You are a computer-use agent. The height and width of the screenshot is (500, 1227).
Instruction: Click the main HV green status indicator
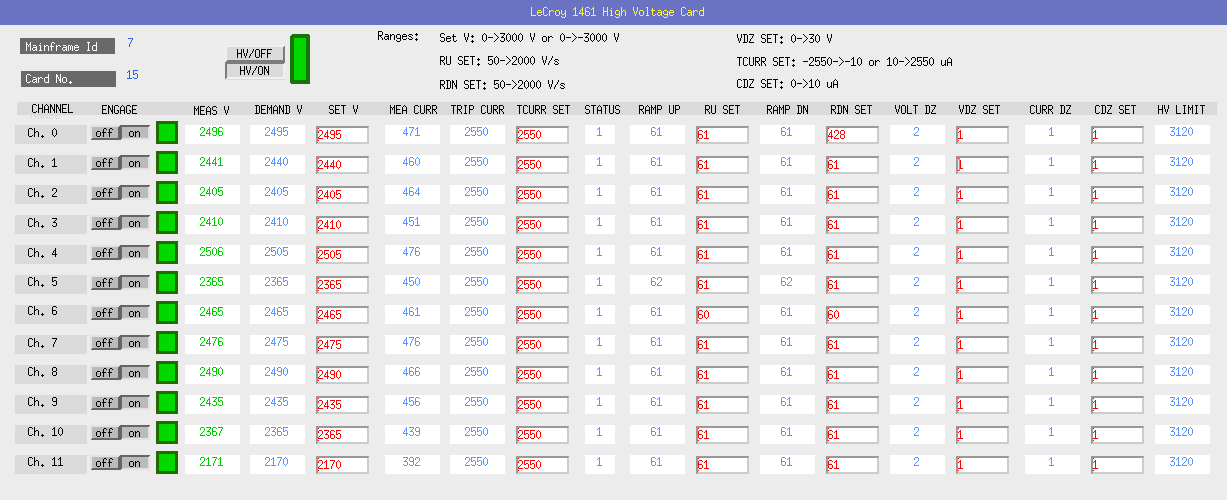300,59
